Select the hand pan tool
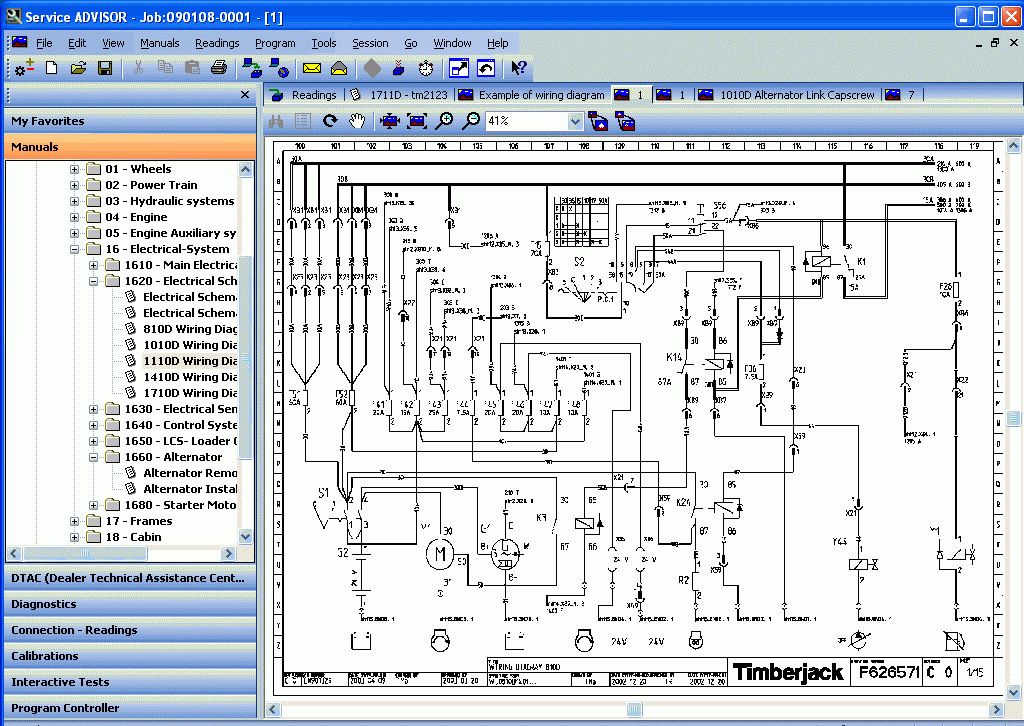The image size is (1024, 726). (x=357, y=121)
